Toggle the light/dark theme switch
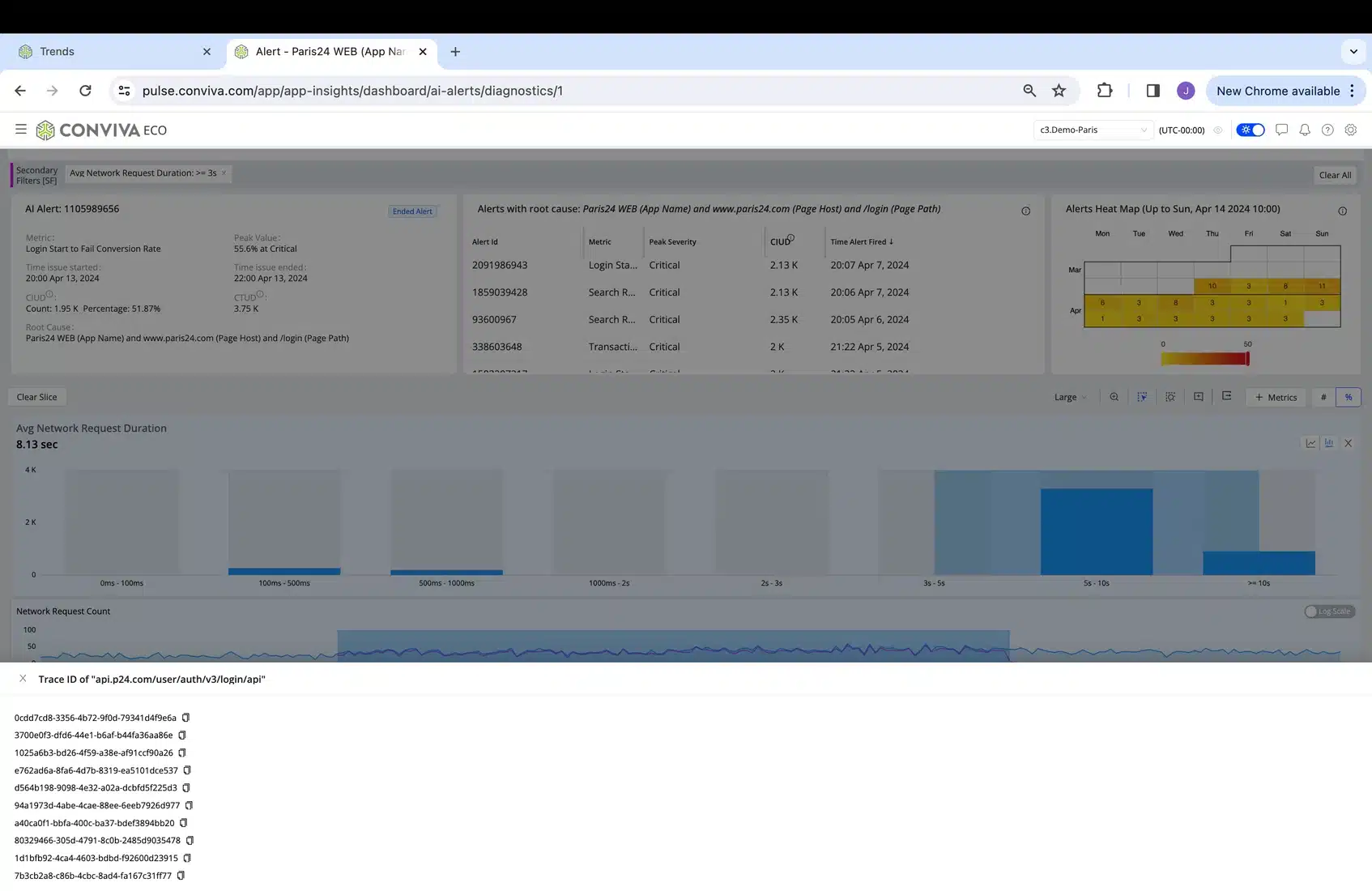This screenshot has height=891, width=1372. 1251,130
